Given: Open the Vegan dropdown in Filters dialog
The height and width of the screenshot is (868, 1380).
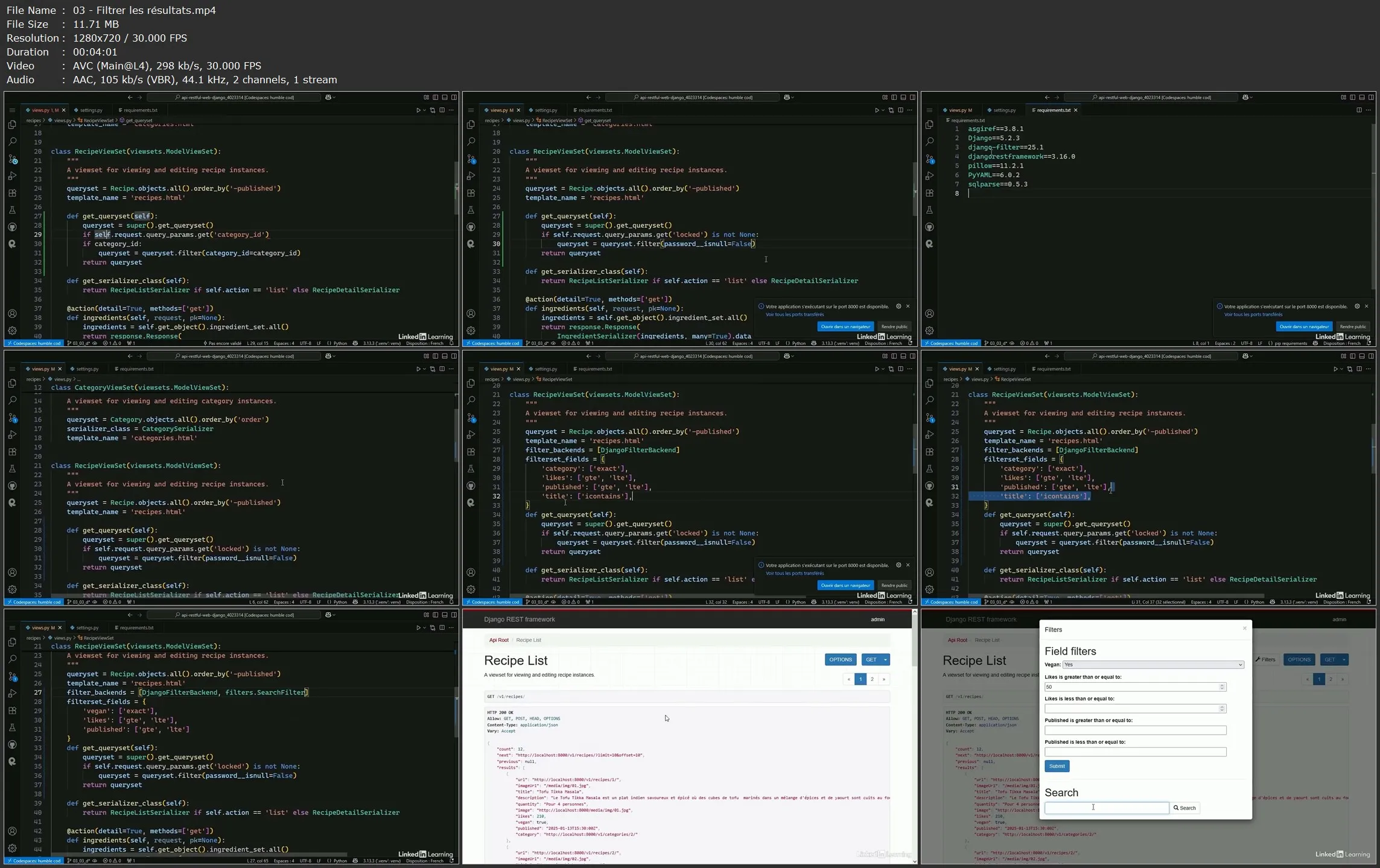Looking at the screenshot, I should point(1153,665).
